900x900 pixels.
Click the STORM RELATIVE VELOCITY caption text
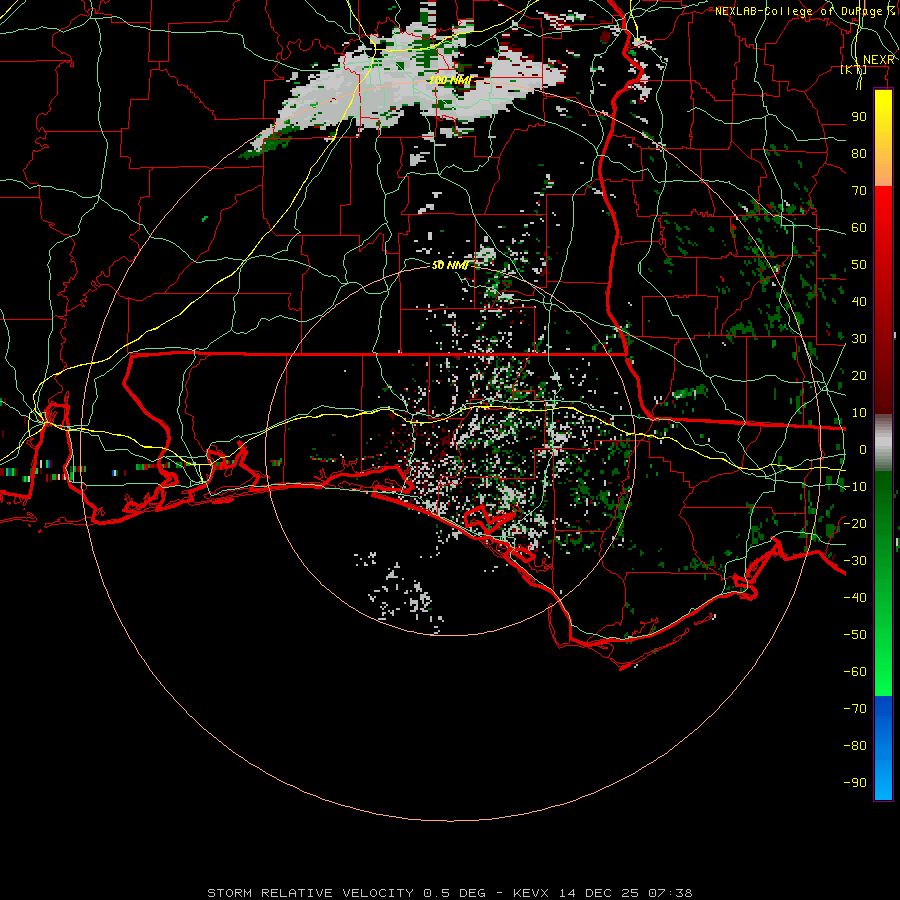click(310, 893)
